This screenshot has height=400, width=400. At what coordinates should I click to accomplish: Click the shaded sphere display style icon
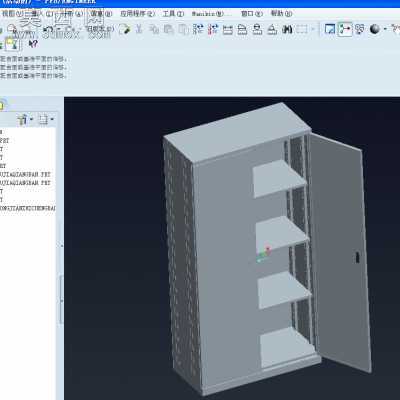tap(375, 29)
